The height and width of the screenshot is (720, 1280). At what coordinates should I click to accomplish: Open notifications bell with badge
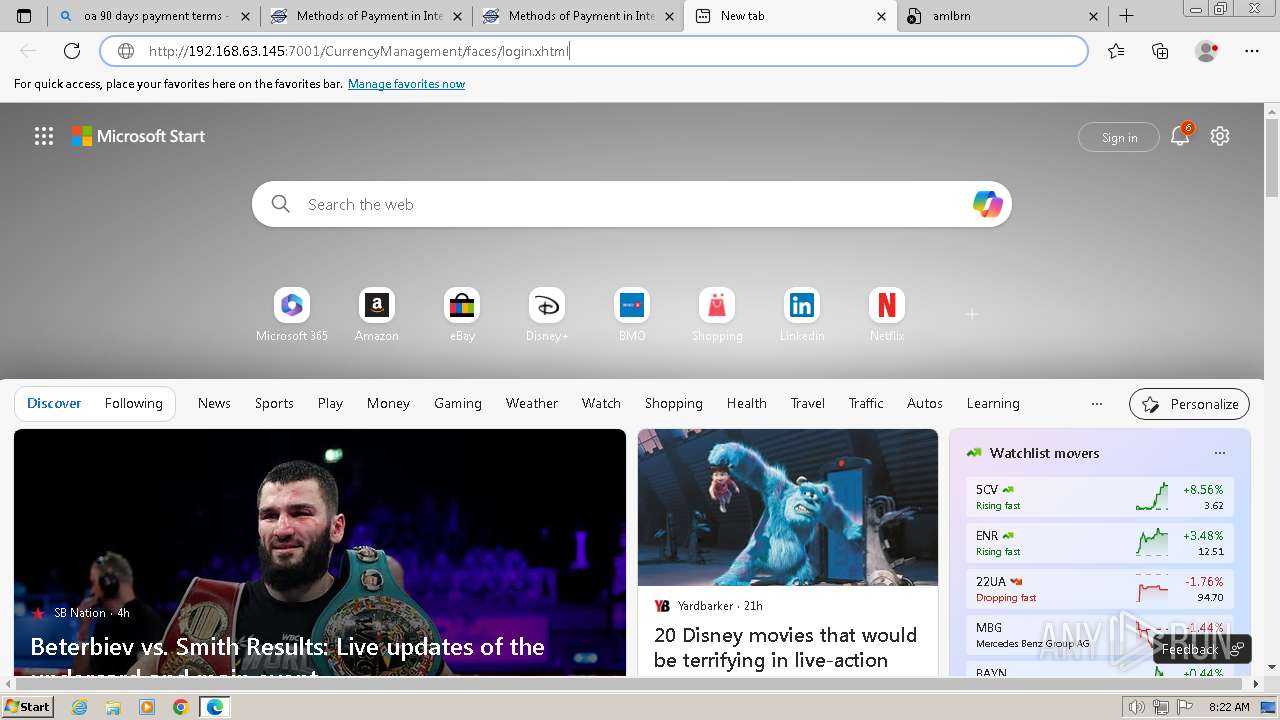click(x=1181, y=136)
